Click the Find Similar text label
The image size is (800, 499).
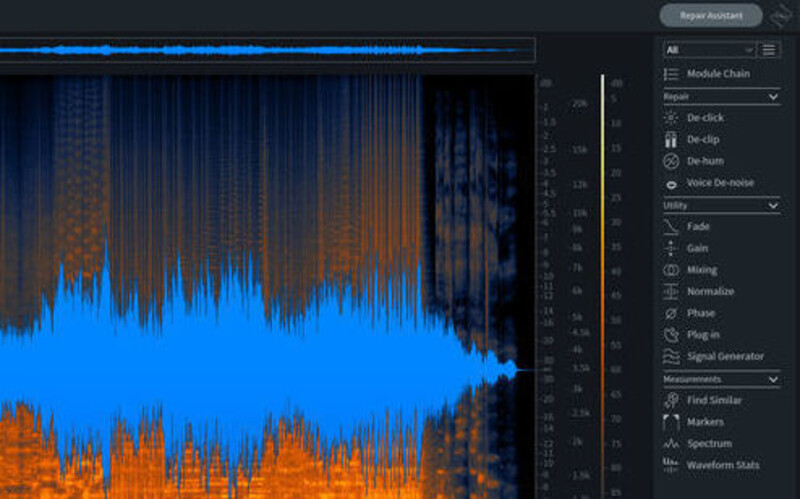coord(714,401)
